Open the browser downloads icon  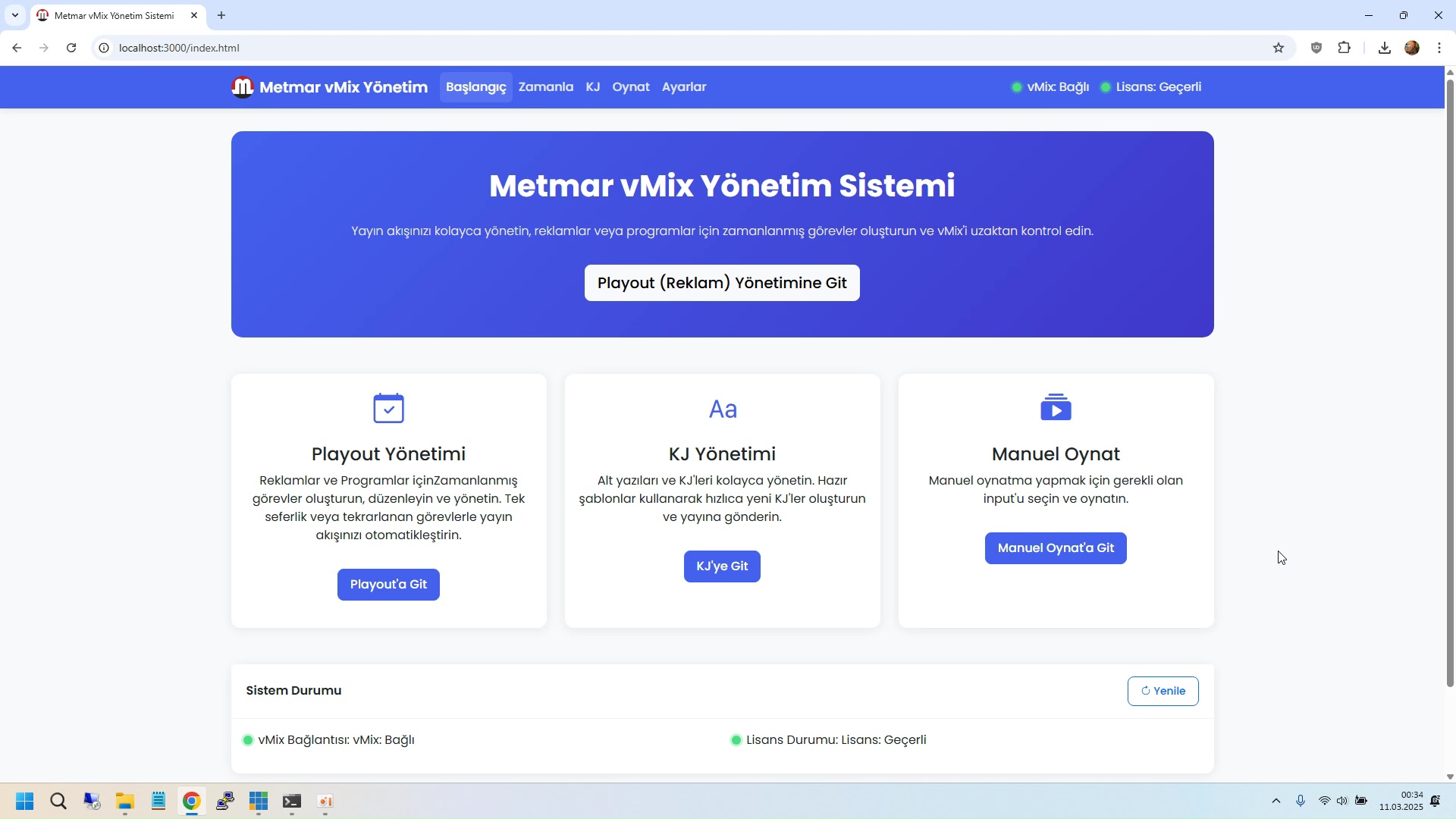click(x=1385, y=48)
